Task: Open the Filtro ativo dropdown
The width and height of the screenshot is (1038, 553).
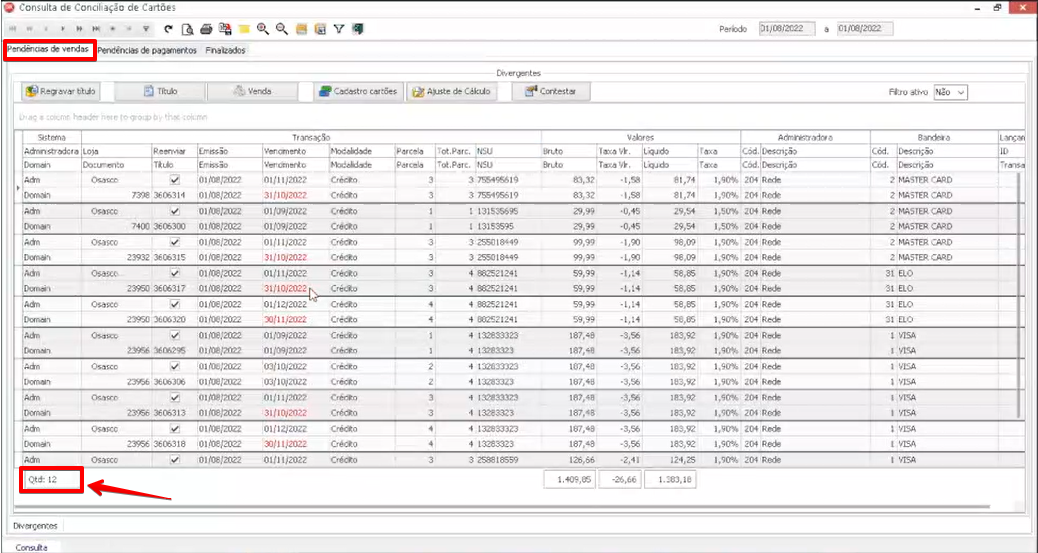Action: point(951,92)
